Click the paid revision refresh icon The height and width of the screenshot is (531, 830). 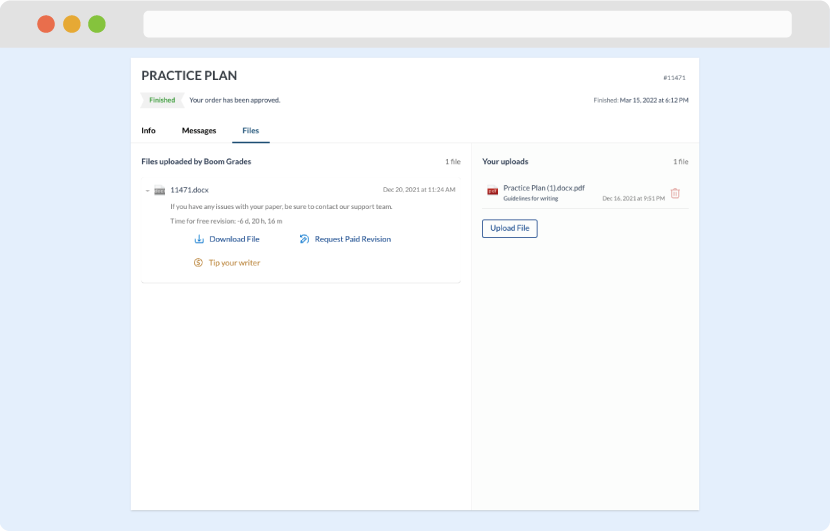click(x=304, y=239)
